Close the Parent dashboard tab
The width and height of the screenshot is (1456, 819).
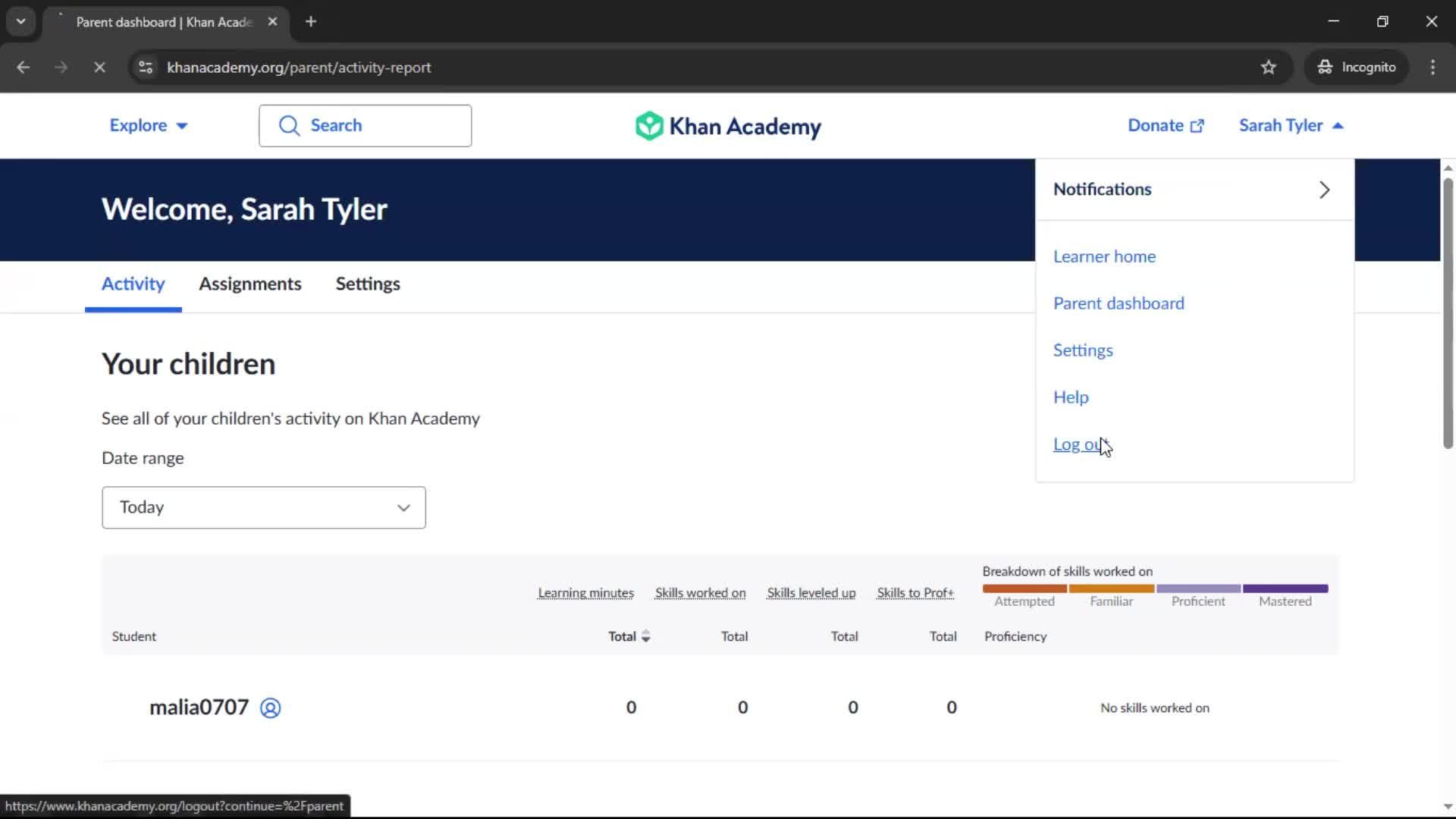click(272, 22)
